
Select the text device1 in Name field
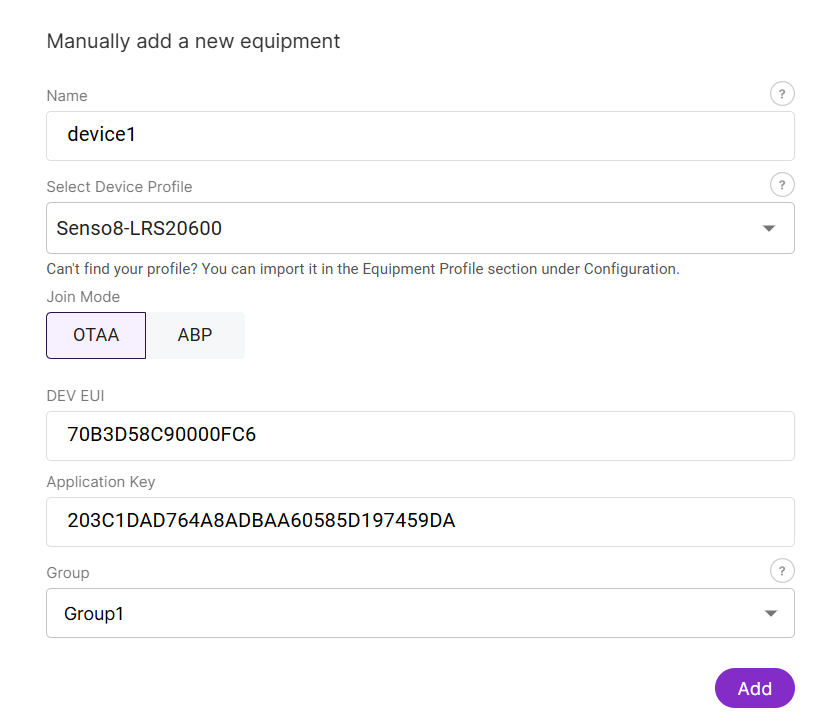(x=101, y=135)
